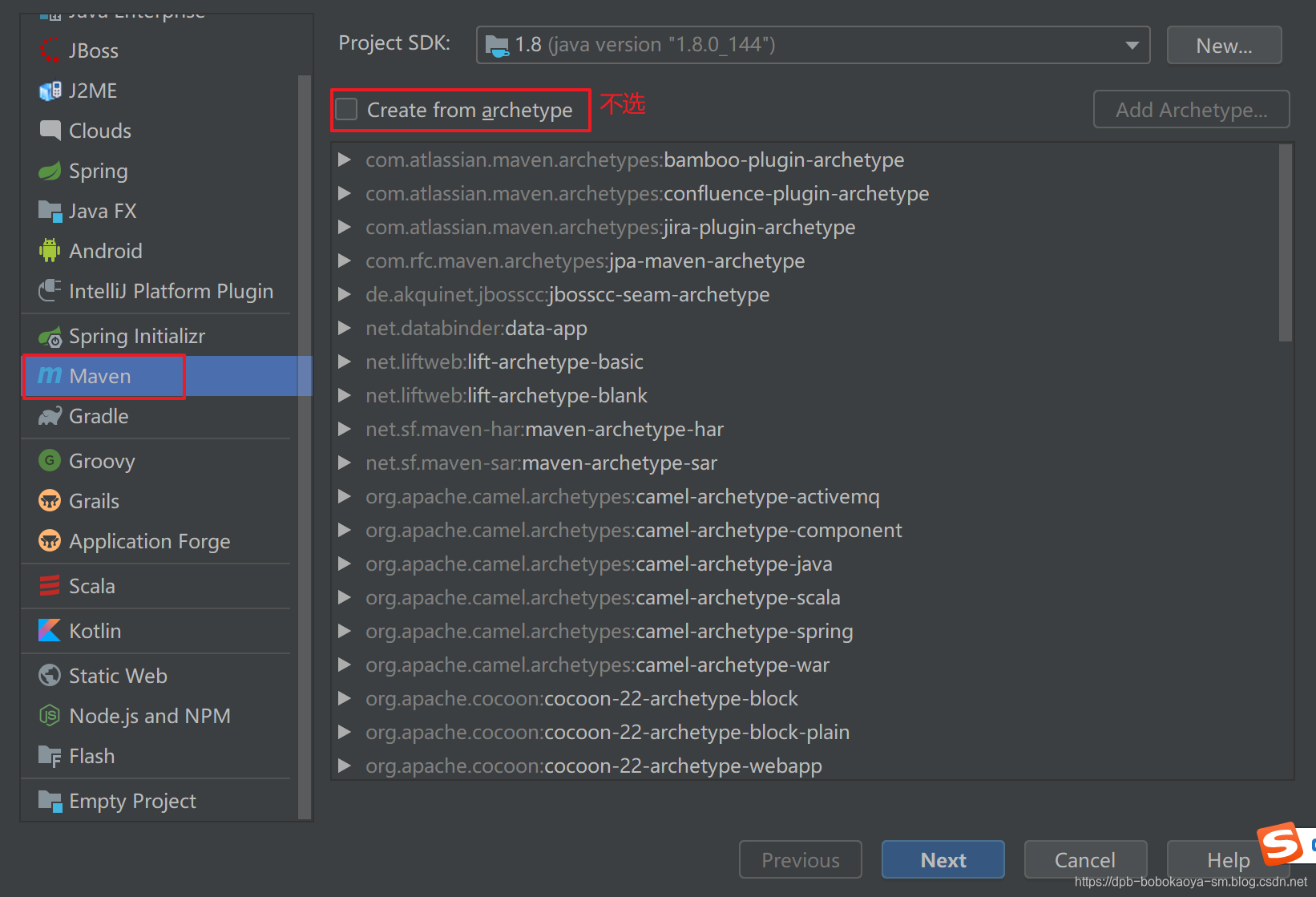
Task: Select the Gradle project type label
Action: click(x=99, y=416)
